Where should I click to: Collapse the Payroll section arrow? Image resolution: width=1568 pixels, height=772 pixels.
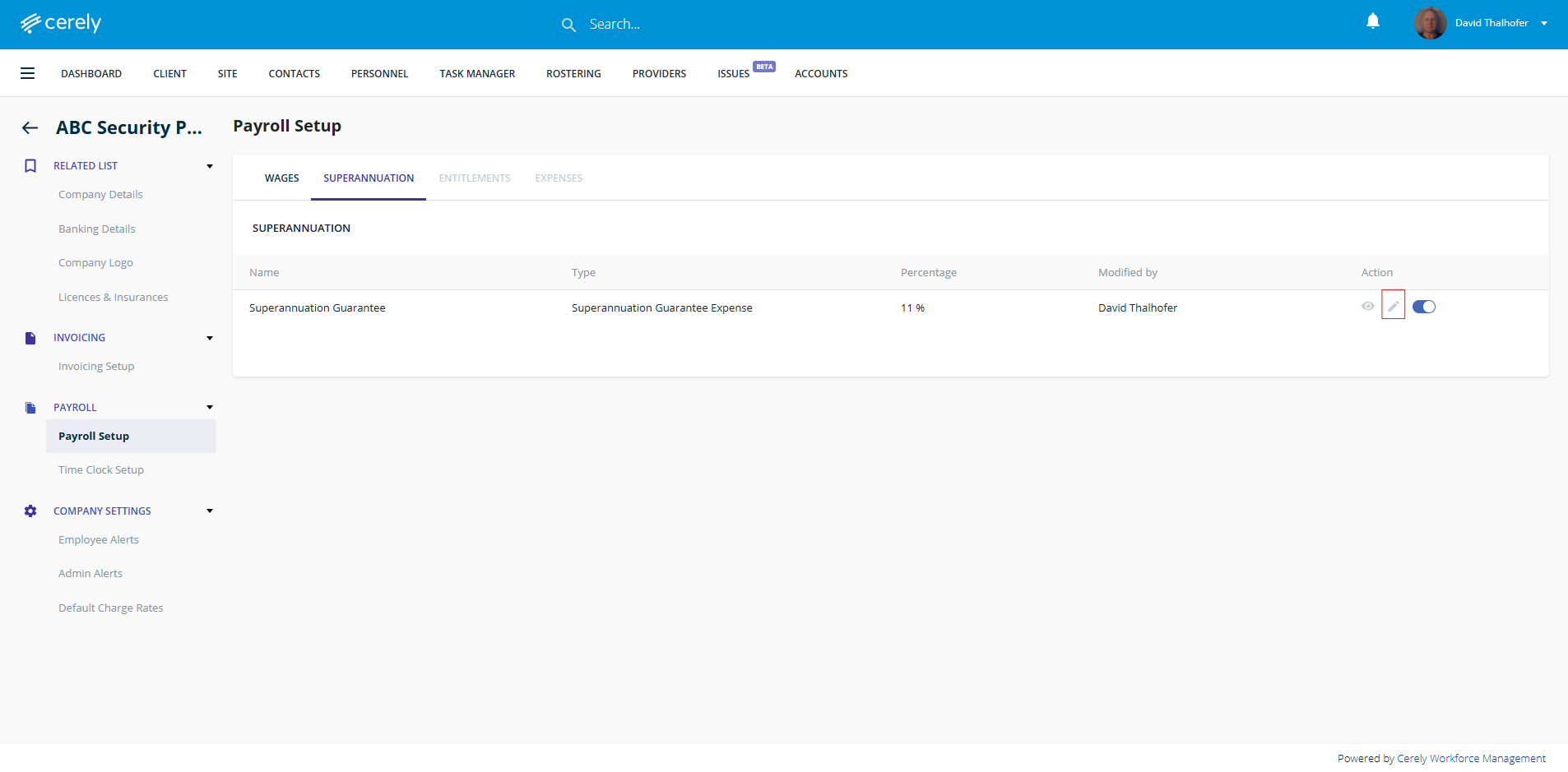pyautogui.click(x=210, y=408)
